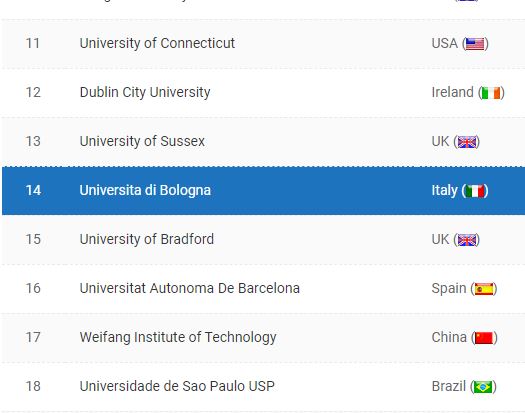Click the Italy flag icon

[475, 191]
